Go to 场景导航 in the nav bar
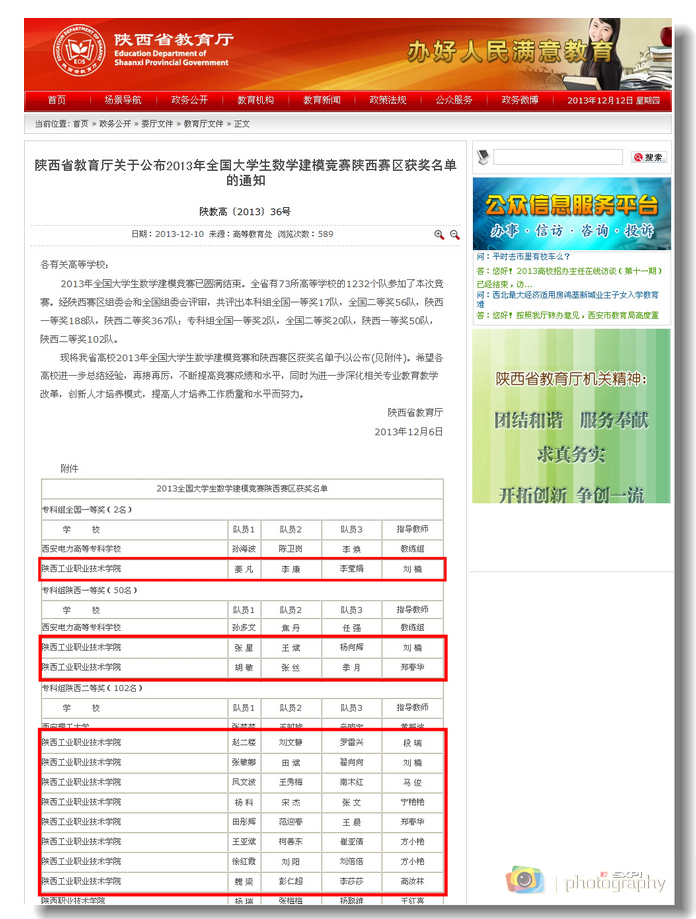Image resolution: width=696 pixels, height=919 pixels. point(122,100)
